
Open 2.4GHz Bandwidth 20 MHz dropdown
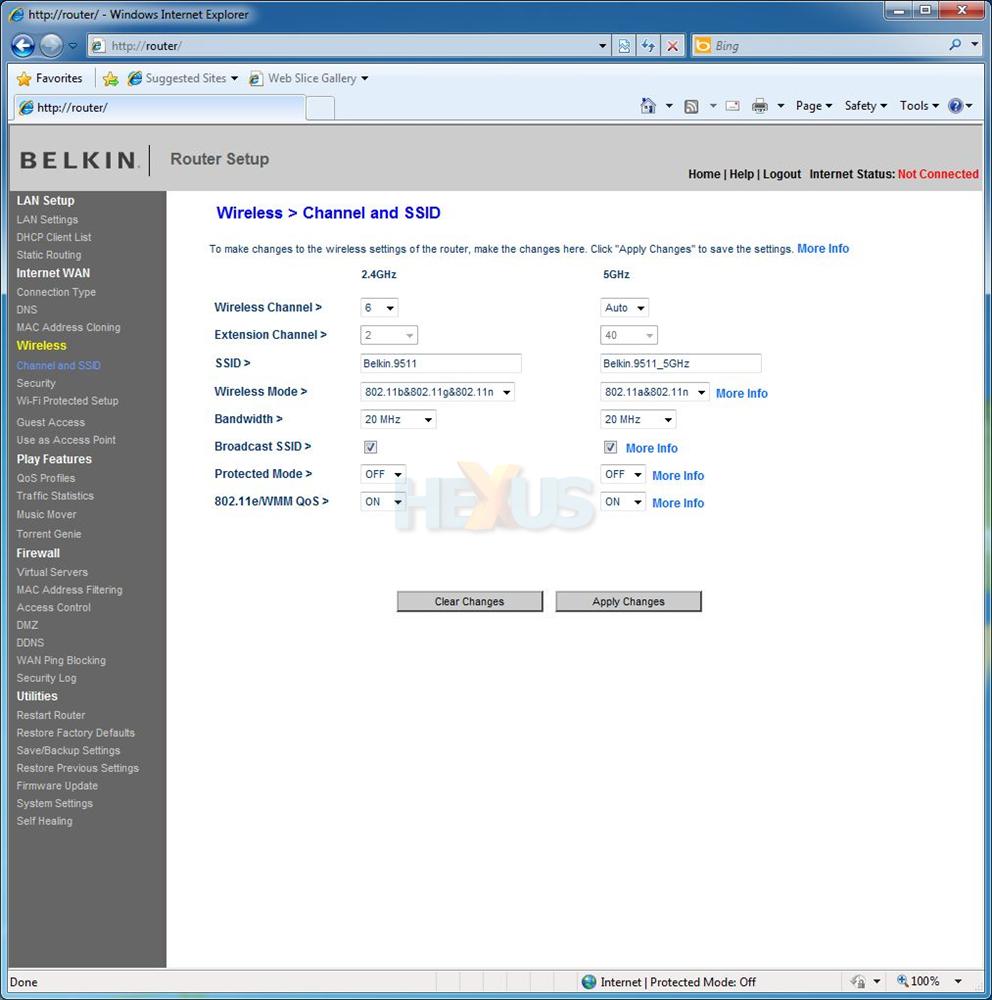pyautogui.click(x=398, y=419)
